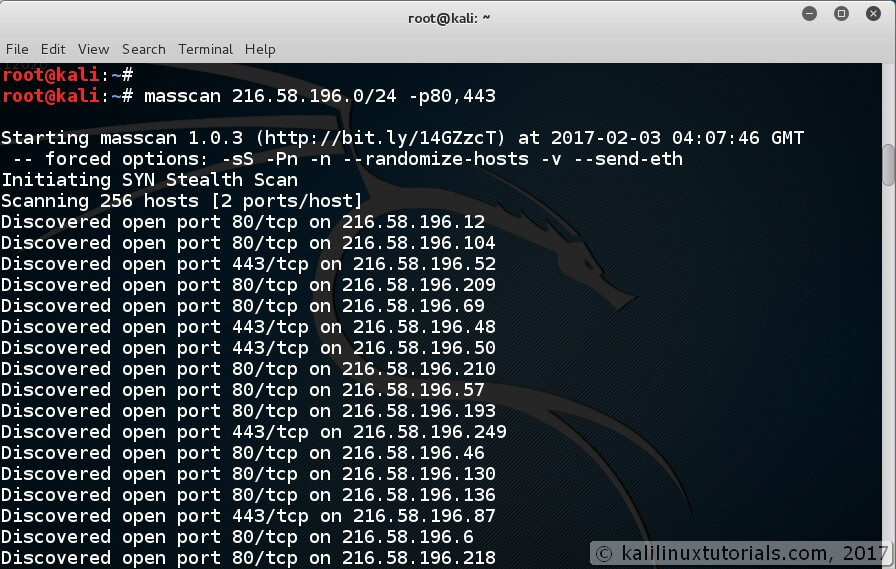Maximize the terminal window
Image resolution: width=896 pixels, height=569 pixels.
point(842,14)
